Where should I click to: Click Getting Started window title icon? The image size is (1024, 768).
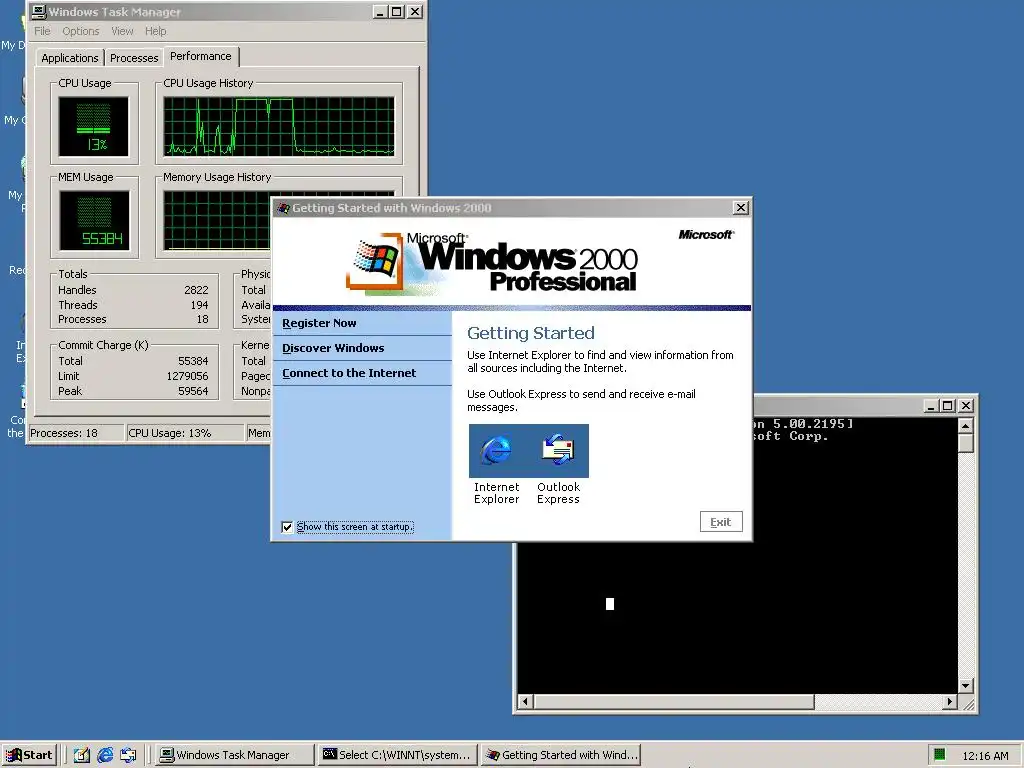[283, 208]
